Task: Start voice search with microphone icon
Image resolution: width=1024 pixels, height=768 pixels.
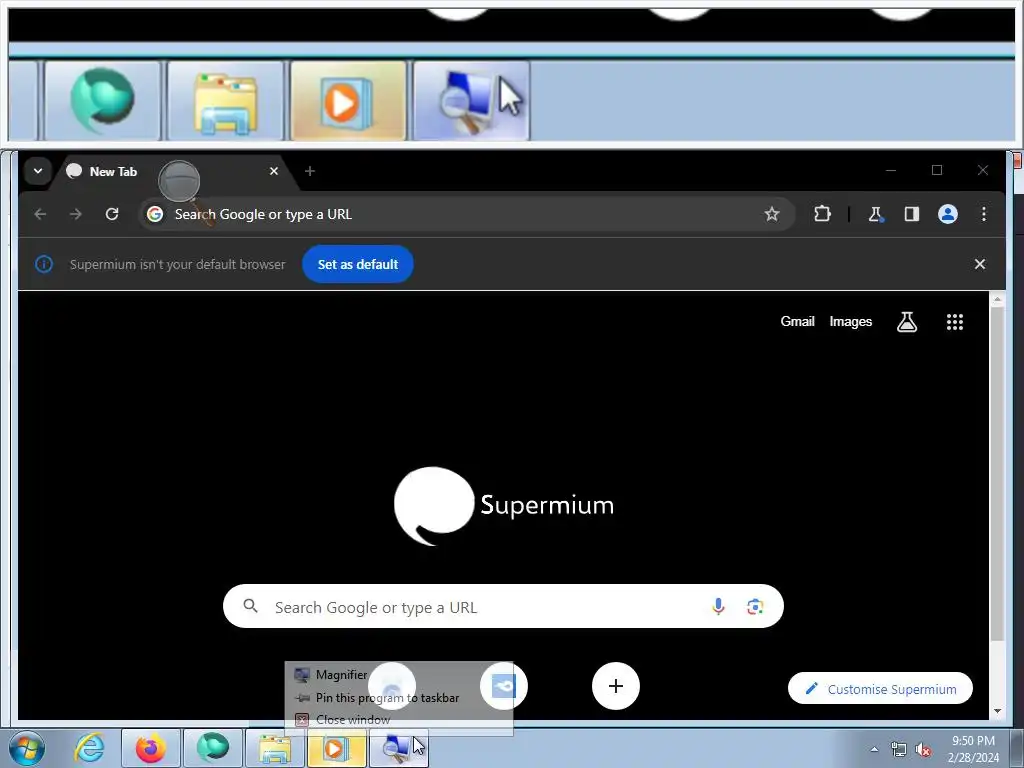Action: coord(718,607)
